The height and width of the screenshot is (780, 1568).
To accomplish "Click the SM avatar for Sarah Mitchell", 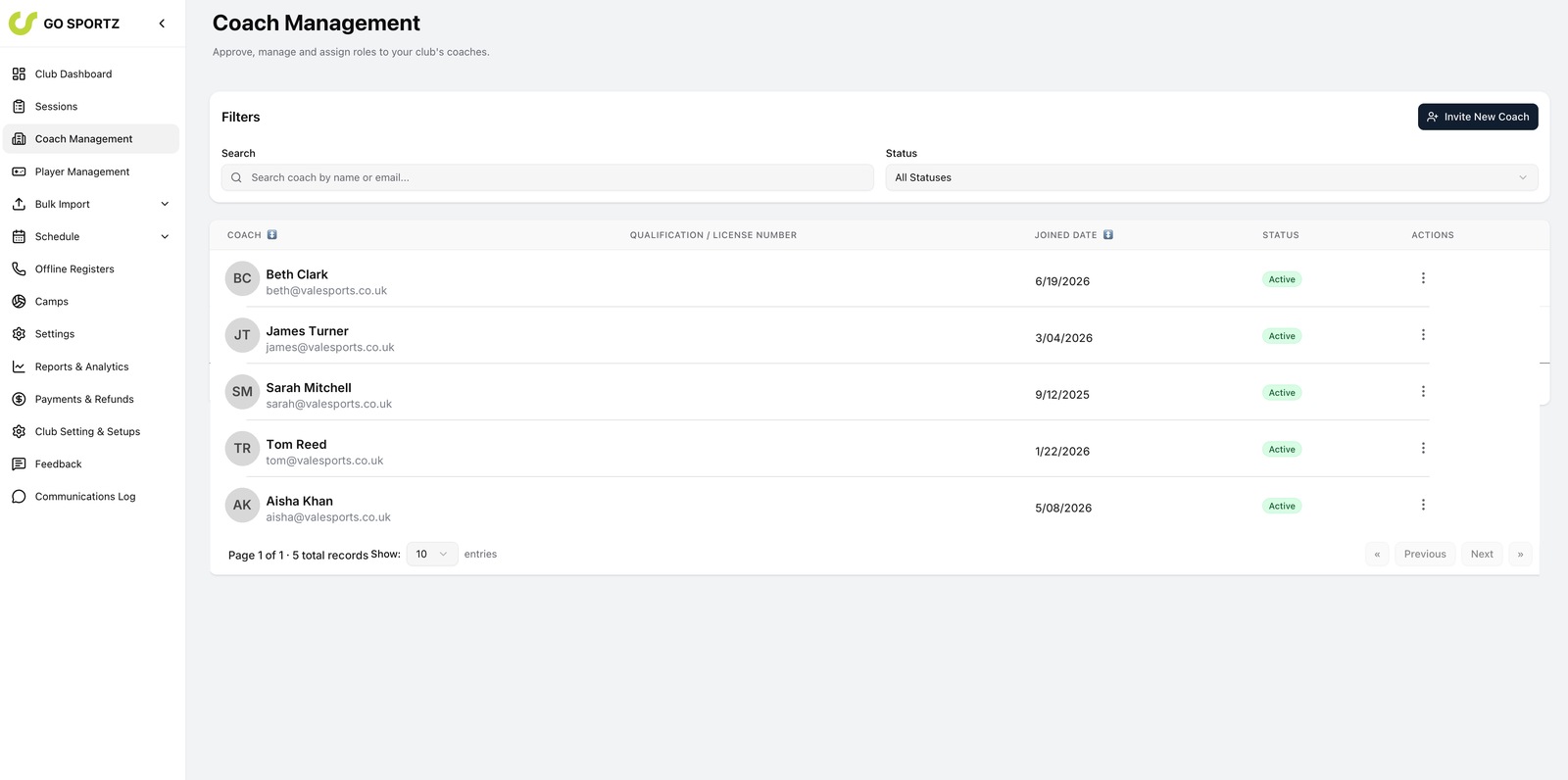I will [x=242, y=392].
